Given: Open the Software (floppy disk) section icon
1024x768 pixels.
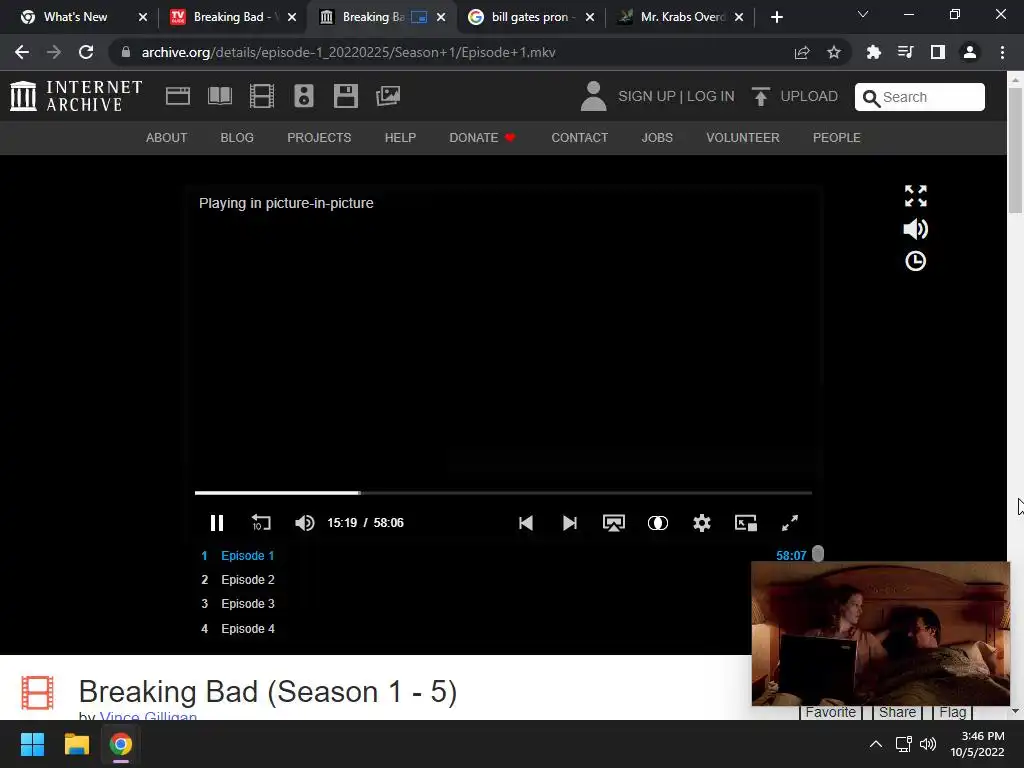Looking at the screenshot, I should point(345,96).
